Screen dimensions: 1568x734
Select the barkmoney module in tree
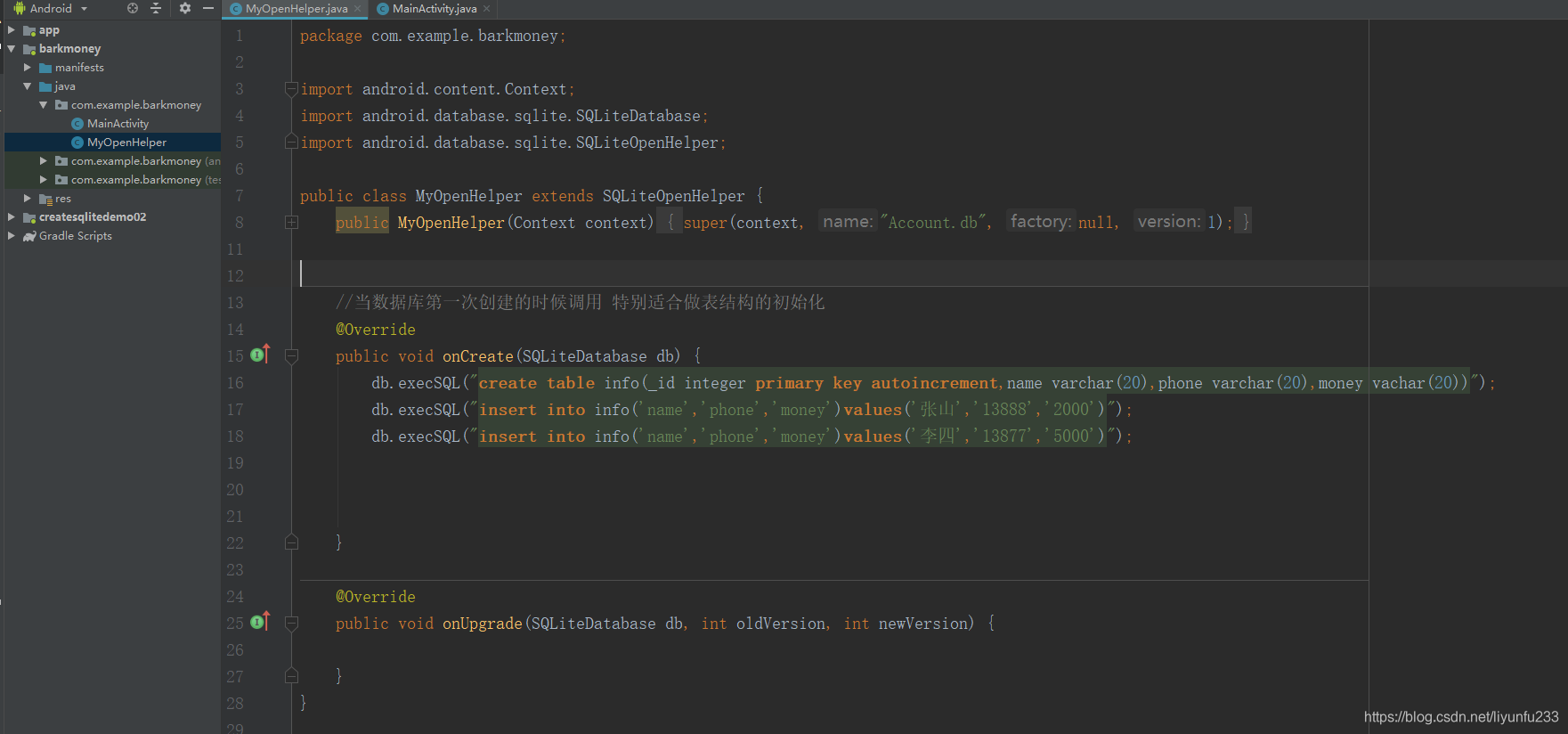tap(69, 49)
